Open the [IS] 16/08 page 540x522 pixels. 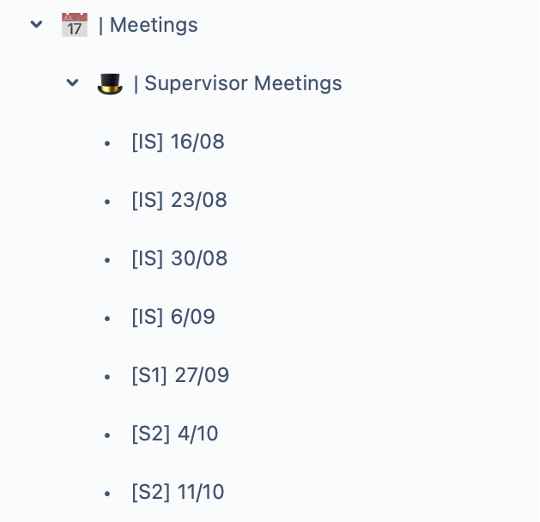click(x=178, y=142)
